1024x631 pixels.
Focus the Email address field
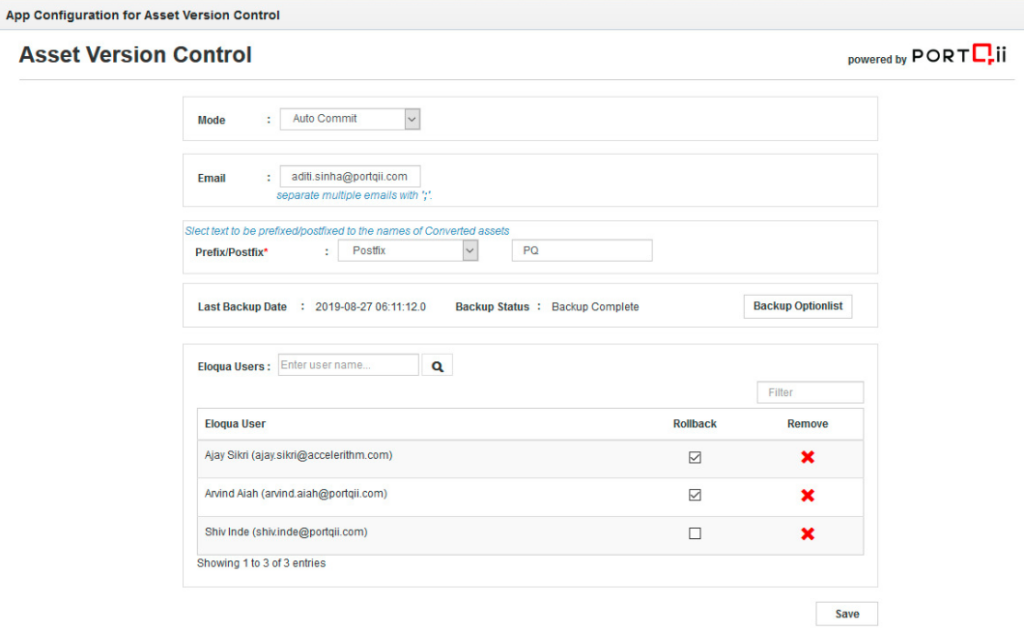(350, 176)
